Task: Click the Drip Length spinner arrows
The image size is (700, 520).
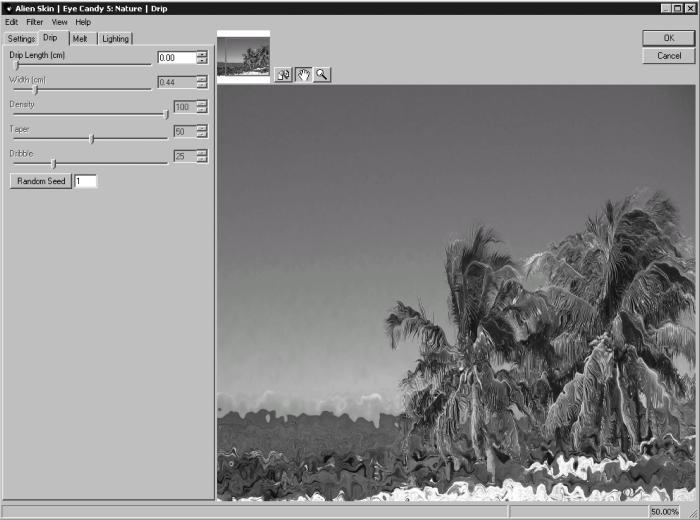Action: tap(202, 57)
